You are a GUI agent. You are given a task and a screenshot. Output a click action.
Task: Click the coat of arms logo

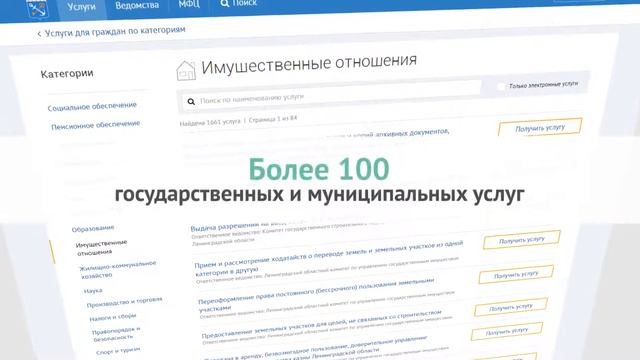37,8
